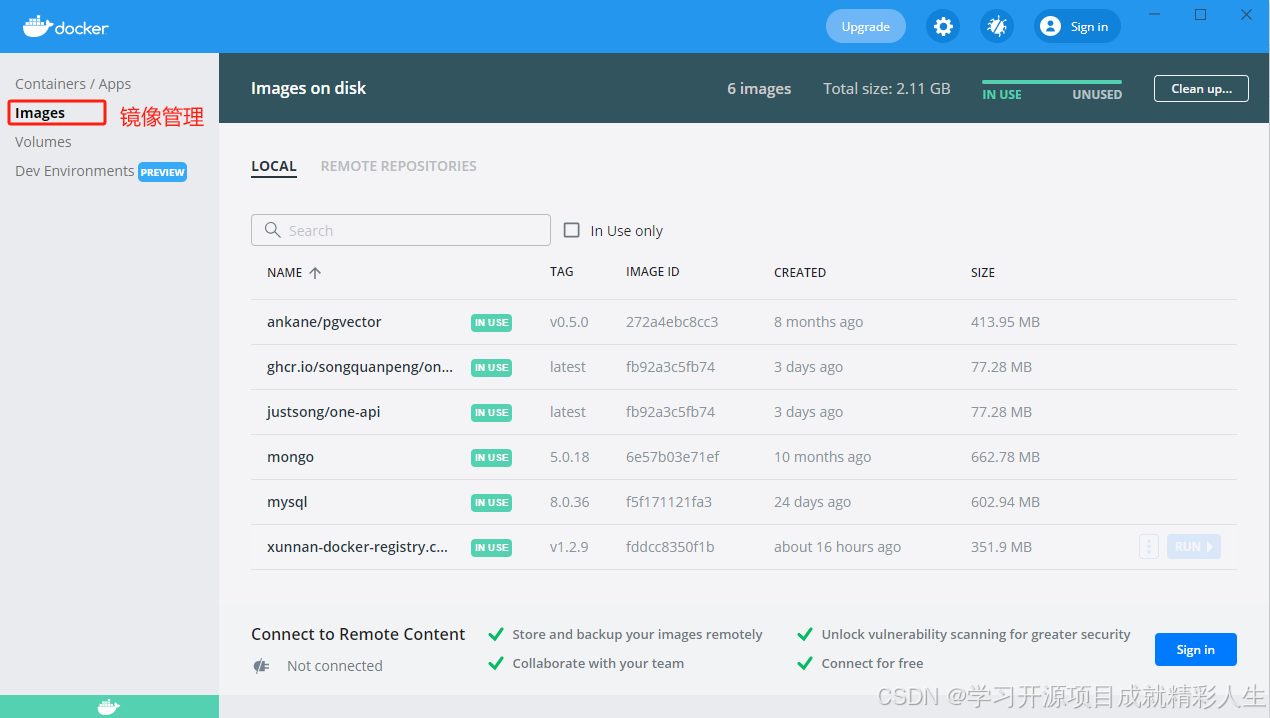Screen dimensions: 1270x718
Task: Select the LOCAL tab
Action: pos(273,166)
